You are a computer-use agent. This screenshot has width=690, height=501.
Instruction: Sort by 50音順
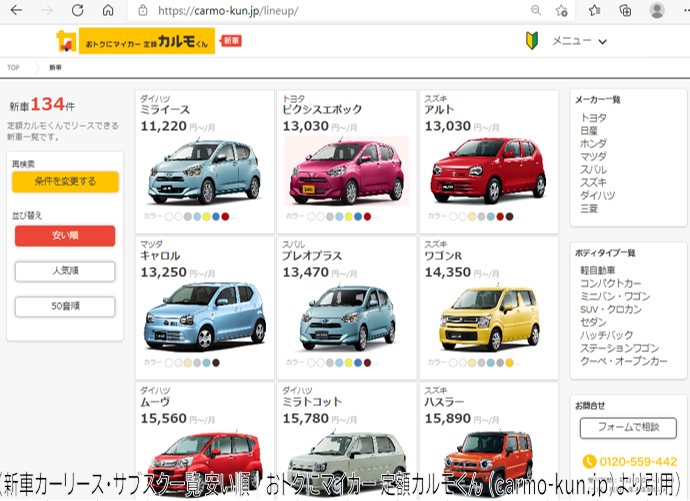[x=65, y=306]
